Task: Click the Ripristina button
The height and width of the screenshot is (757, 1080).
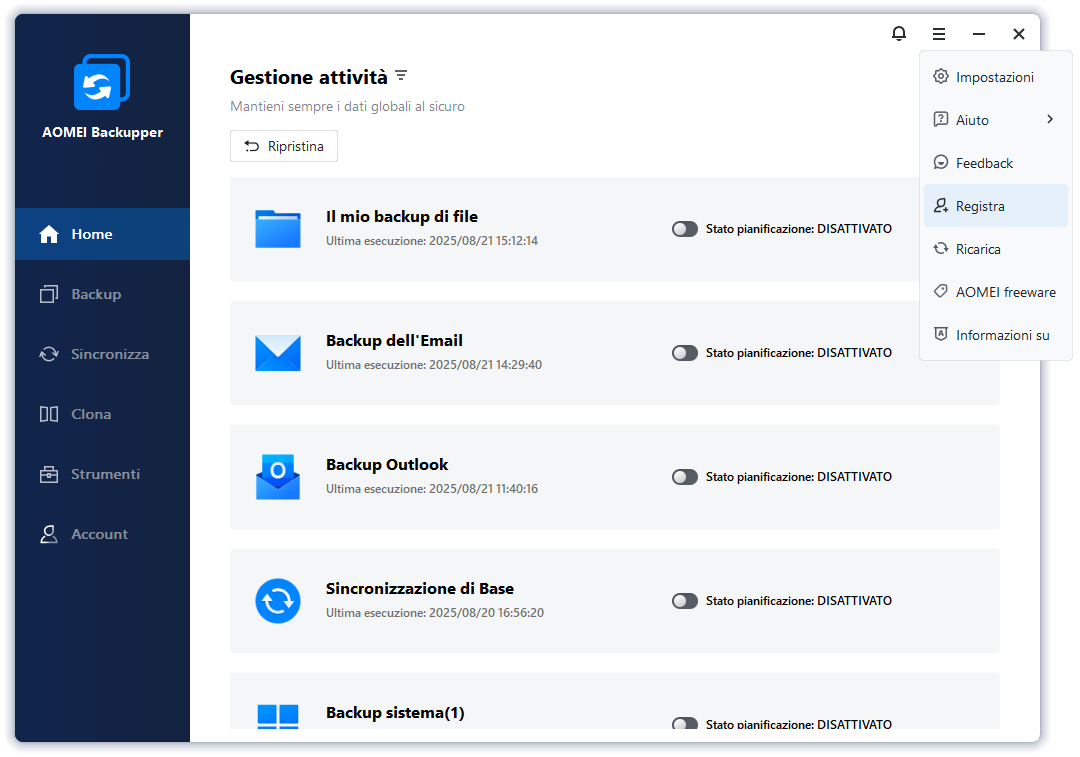Action: click(x=284, y=146)
